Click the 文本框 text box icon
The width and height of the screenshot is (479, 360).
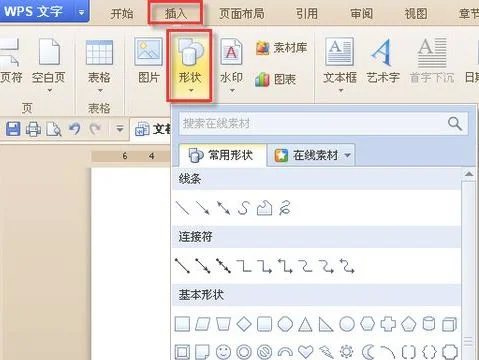(340, 52)
